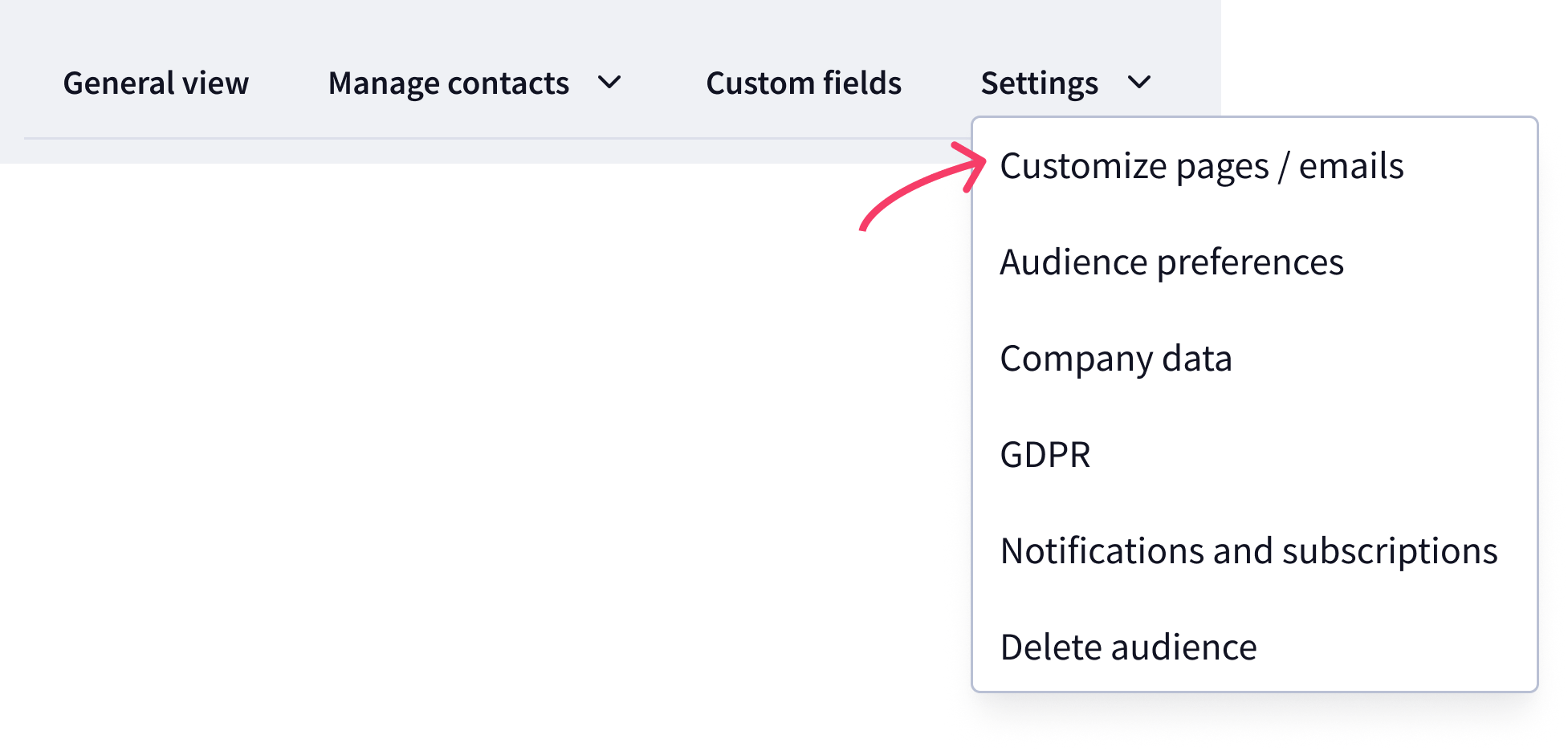Select Customize pages / emails
The width and height of the screenshot is (1568, 751).
(1202, 166)
